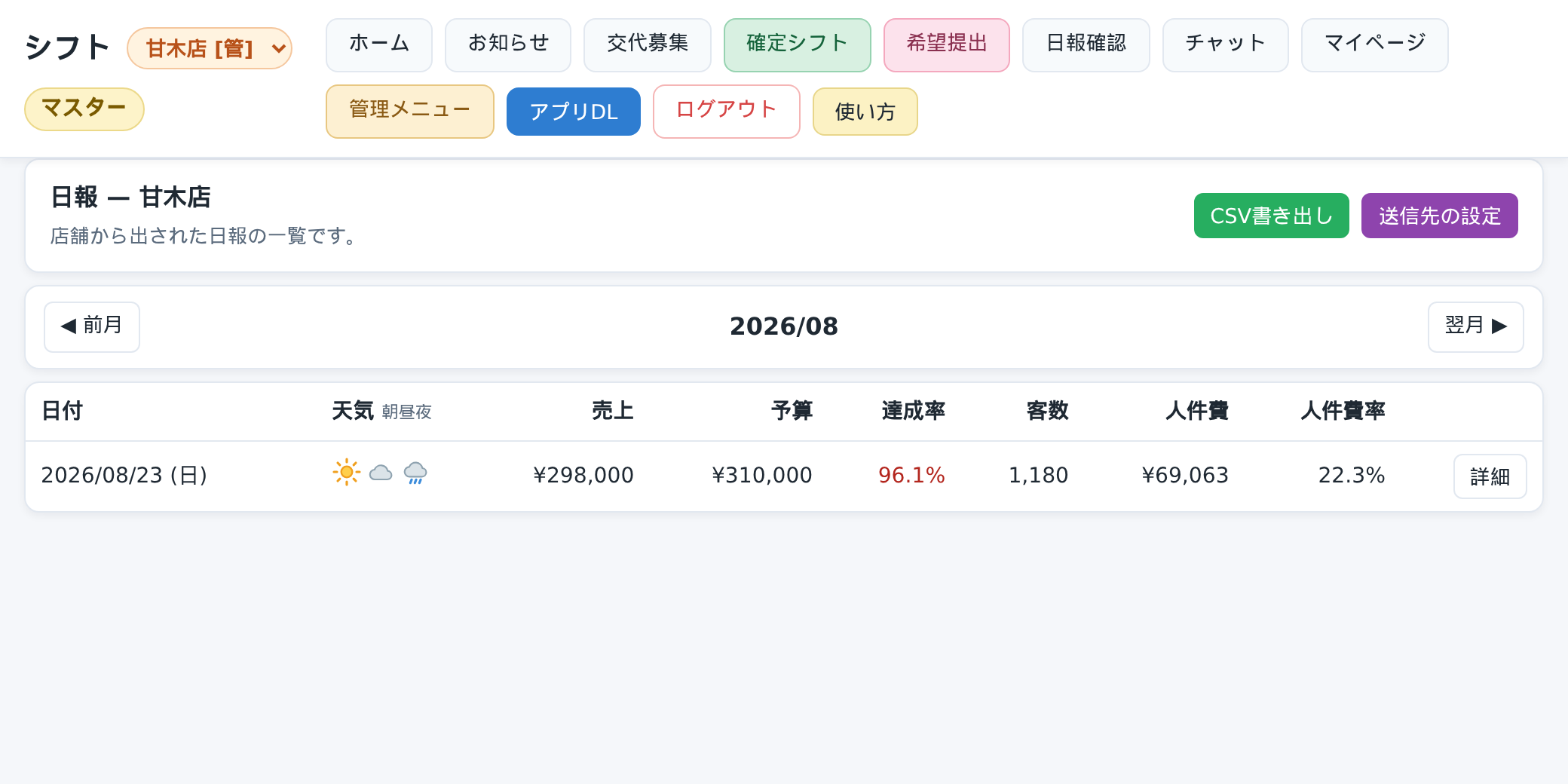Click the customer count 1,180
Screen dimensions: 1568x784
(1039, 476)
